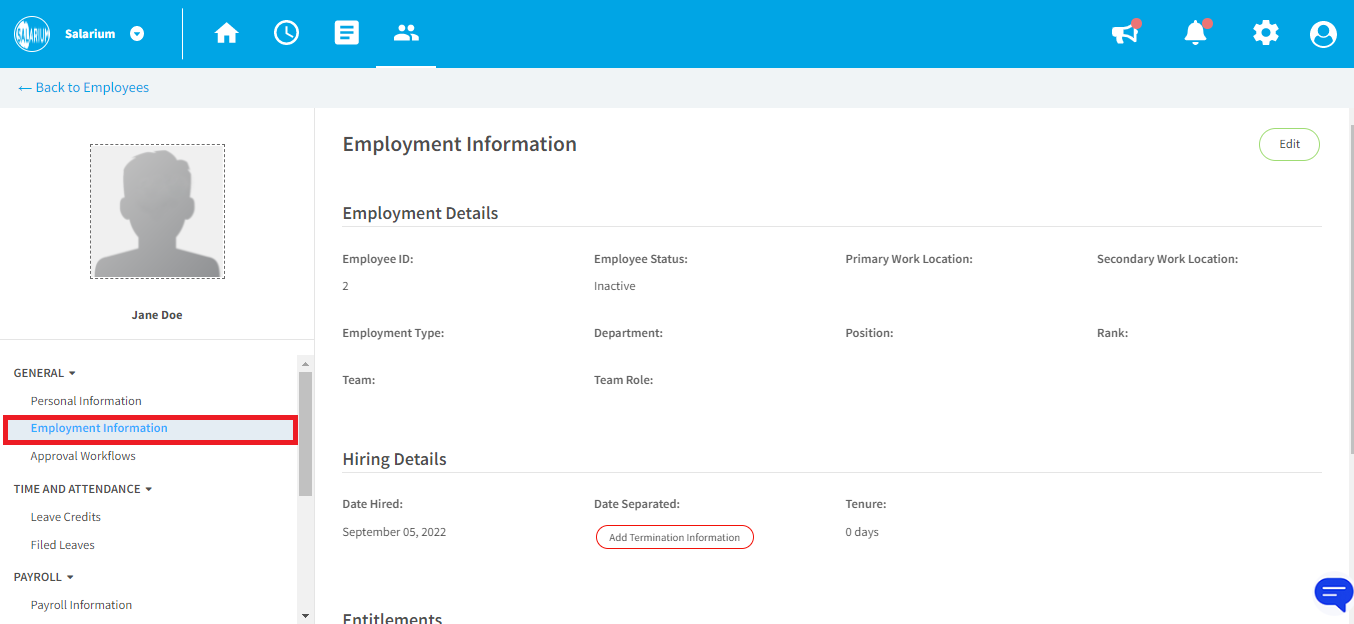Viewport: 1354px width, 624px height.
Task: Open the notifications bell icon
Action: [x=1196, y=33]
